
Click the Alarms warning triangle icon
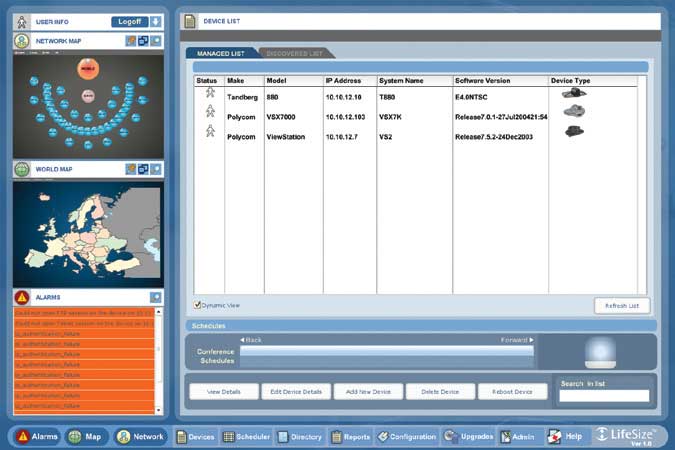[x=22, y=297]
